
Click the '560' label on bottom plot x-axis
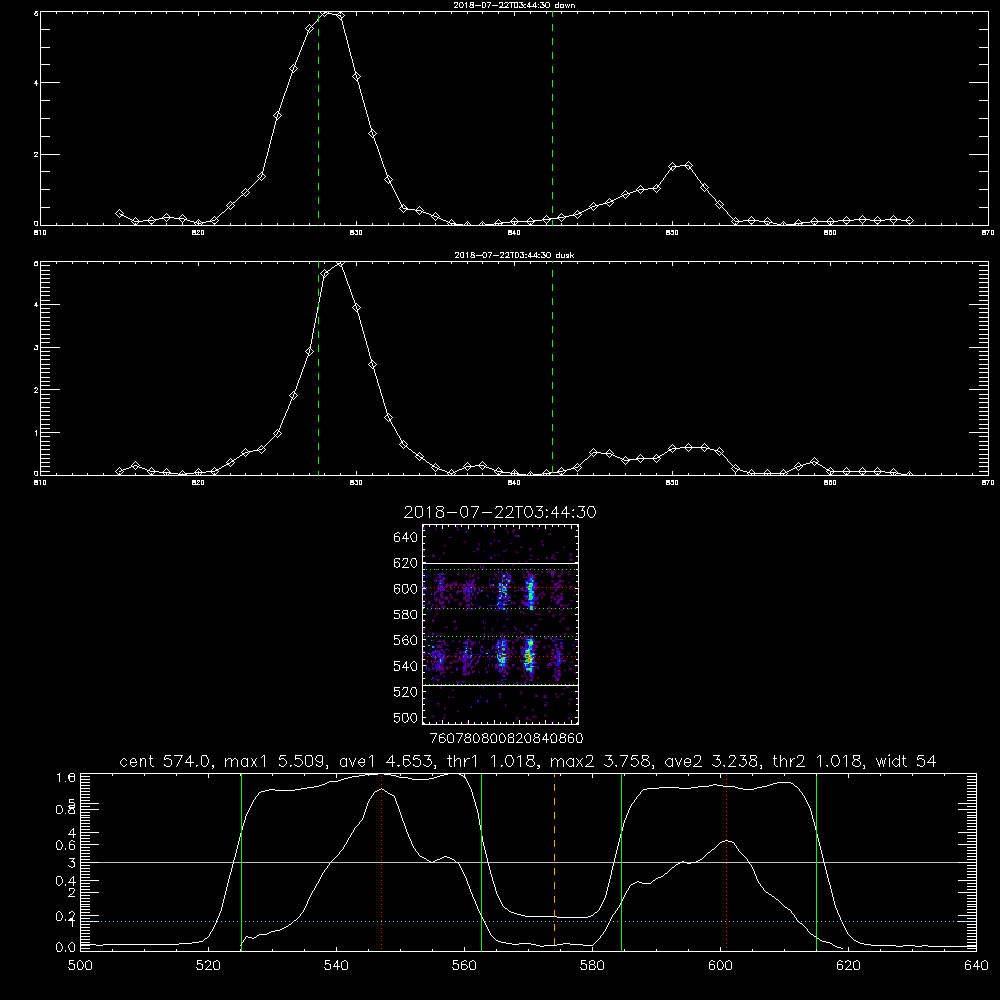pyautogui.click(x=464, y=966)
